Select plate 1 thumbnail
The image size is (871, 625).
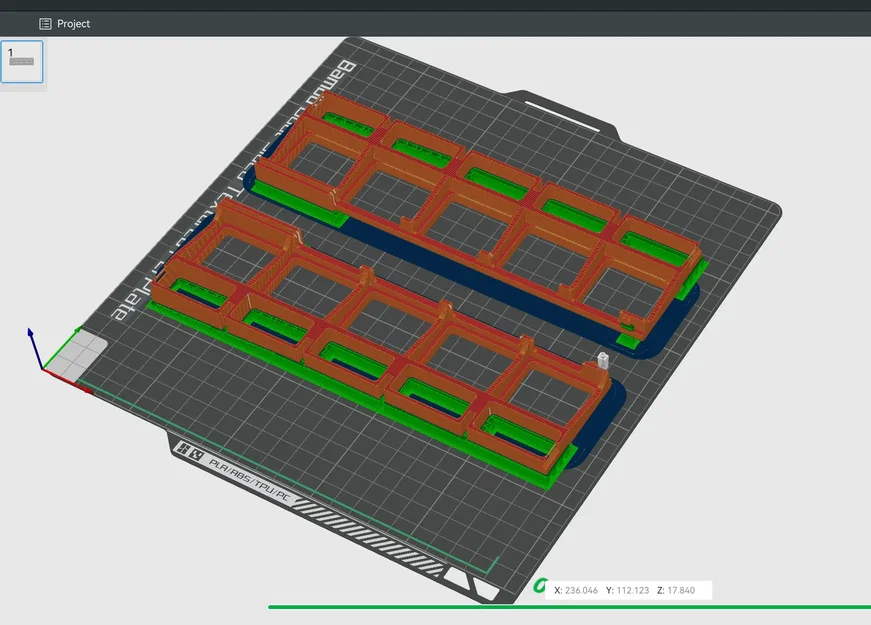22,62
